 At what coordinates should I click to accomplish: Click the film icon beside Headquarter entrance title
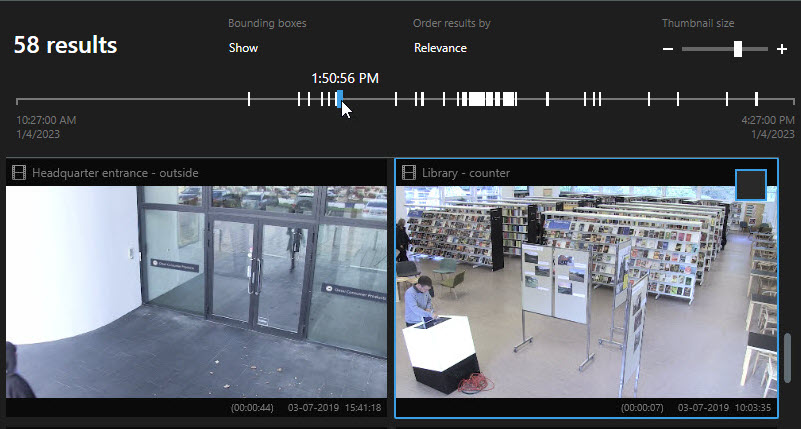[18, 173]
